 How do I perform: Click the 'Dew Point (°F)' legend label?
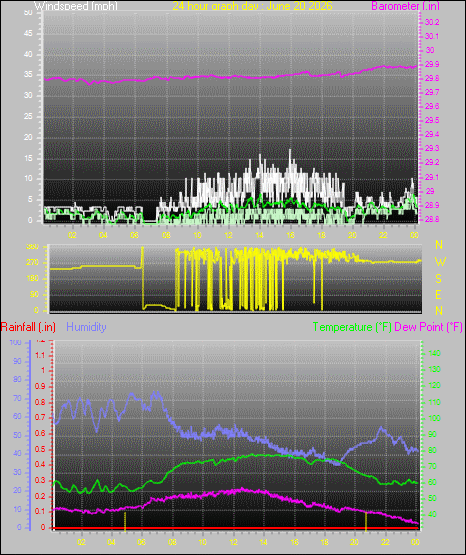tap(428, 327)
